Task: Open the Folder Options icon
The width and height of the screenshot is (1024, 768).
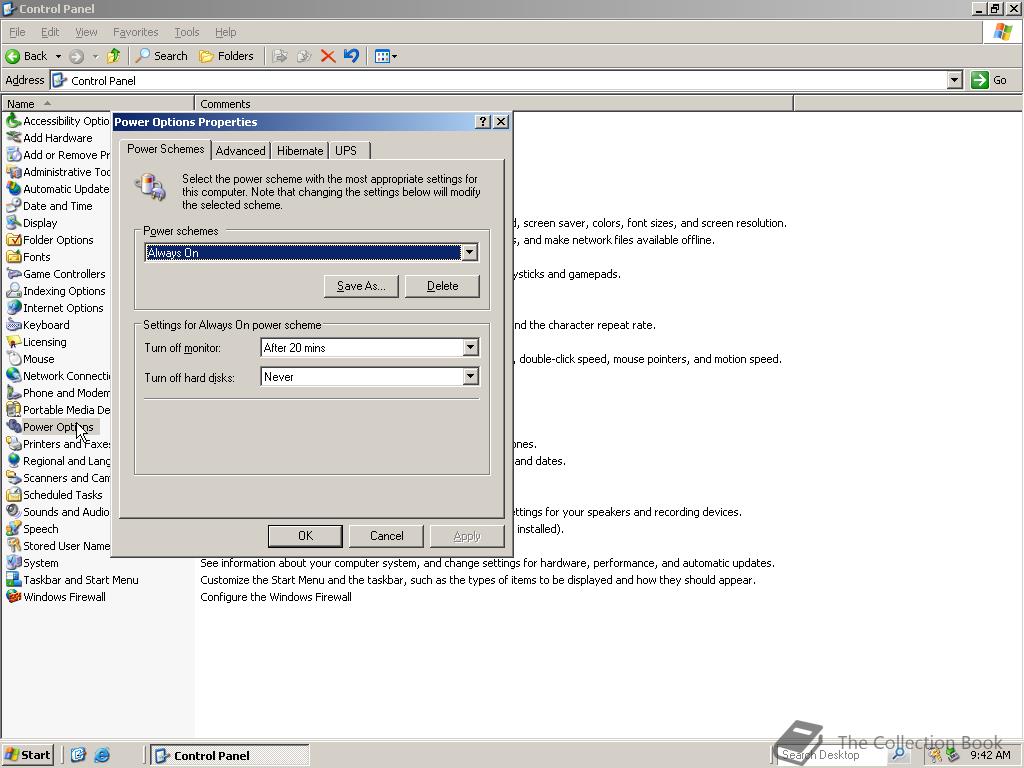Action: (14, 240)
